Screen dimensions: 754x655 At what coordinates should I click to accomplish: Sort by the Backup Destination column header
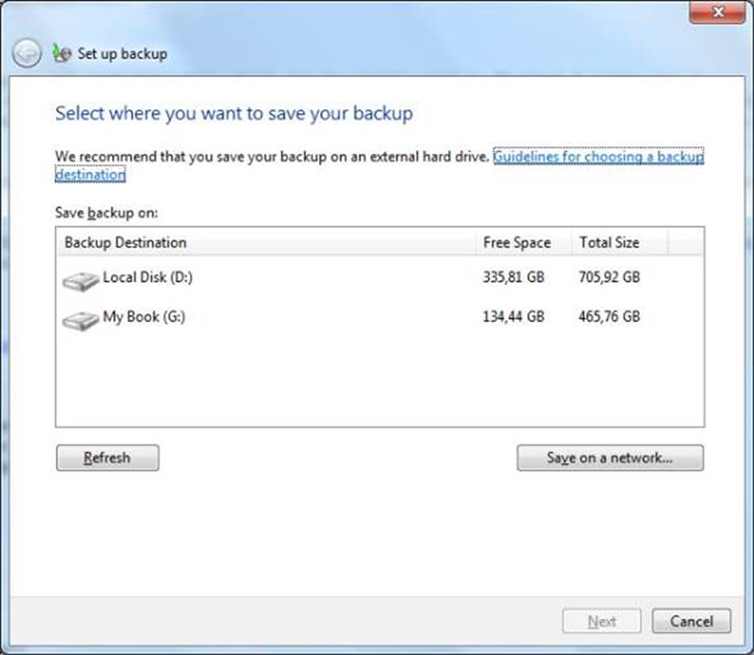click(125, 242)
